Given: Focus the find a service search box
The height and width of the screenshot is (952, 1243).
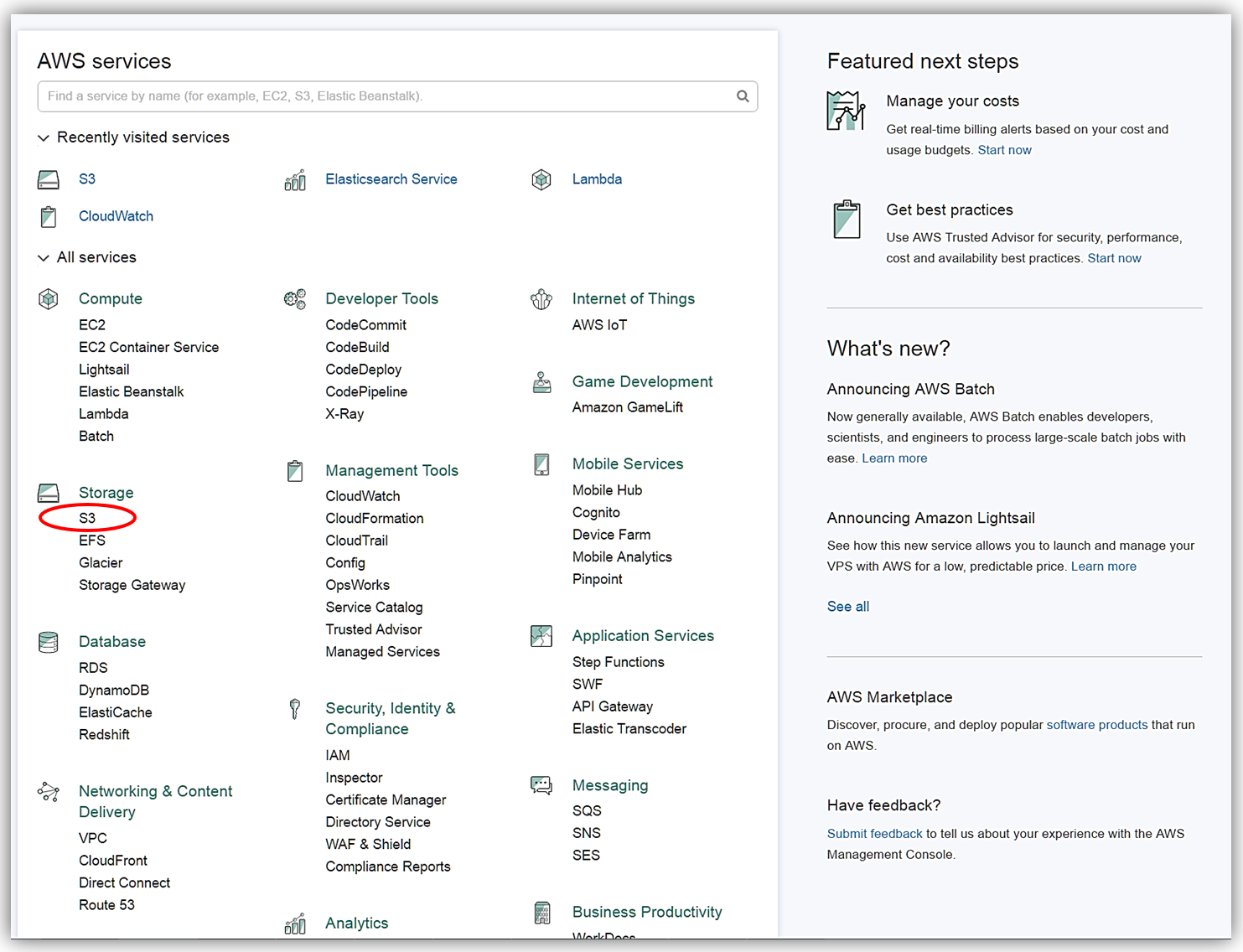Looking at the screenshot, I should point(386,96).
